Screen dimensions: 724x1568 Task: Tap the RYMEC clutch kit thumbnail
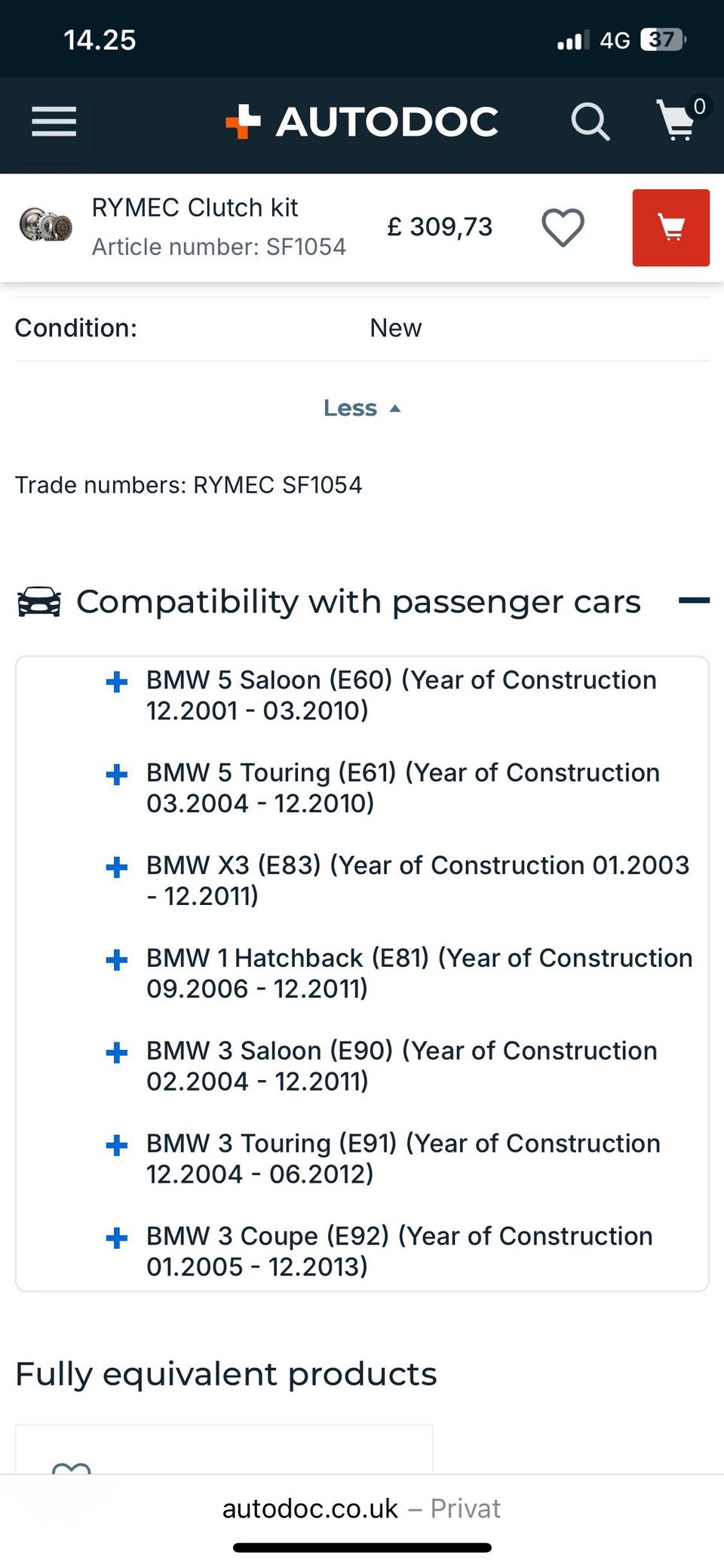pyautogui.click(x=45, y=226)
